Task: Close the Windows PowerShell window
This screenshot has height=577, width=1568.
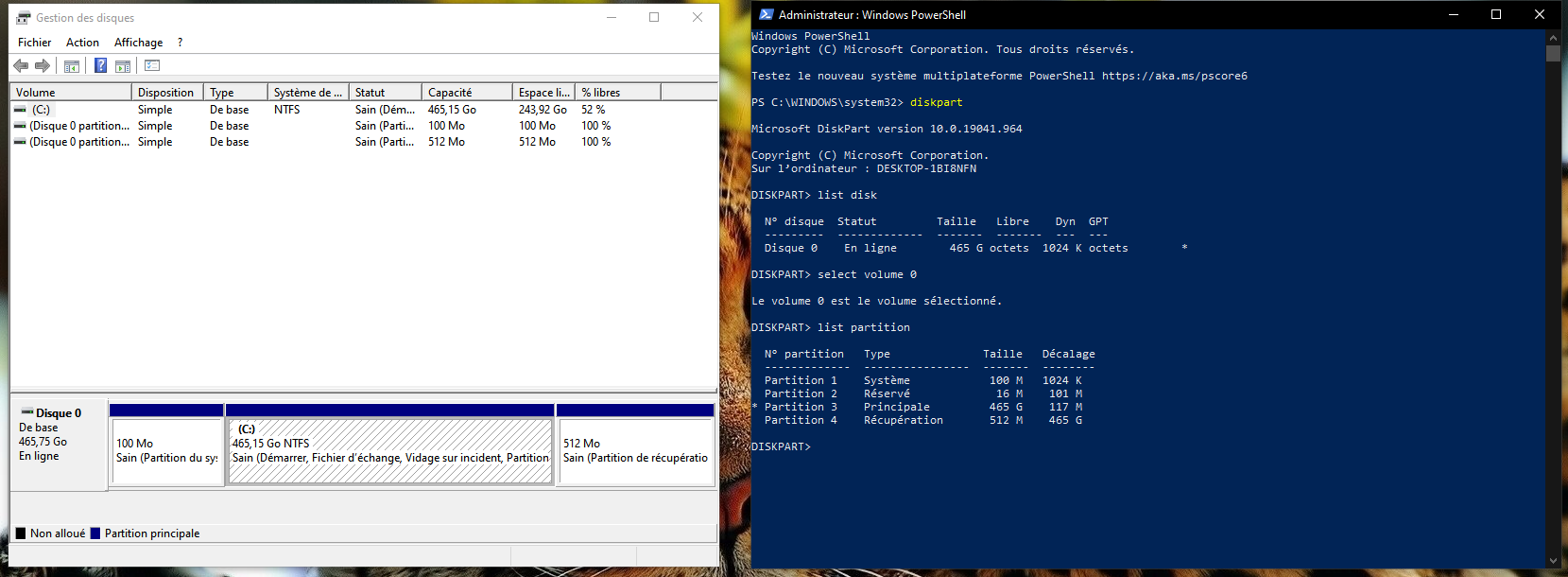Action: point(1540,14)
